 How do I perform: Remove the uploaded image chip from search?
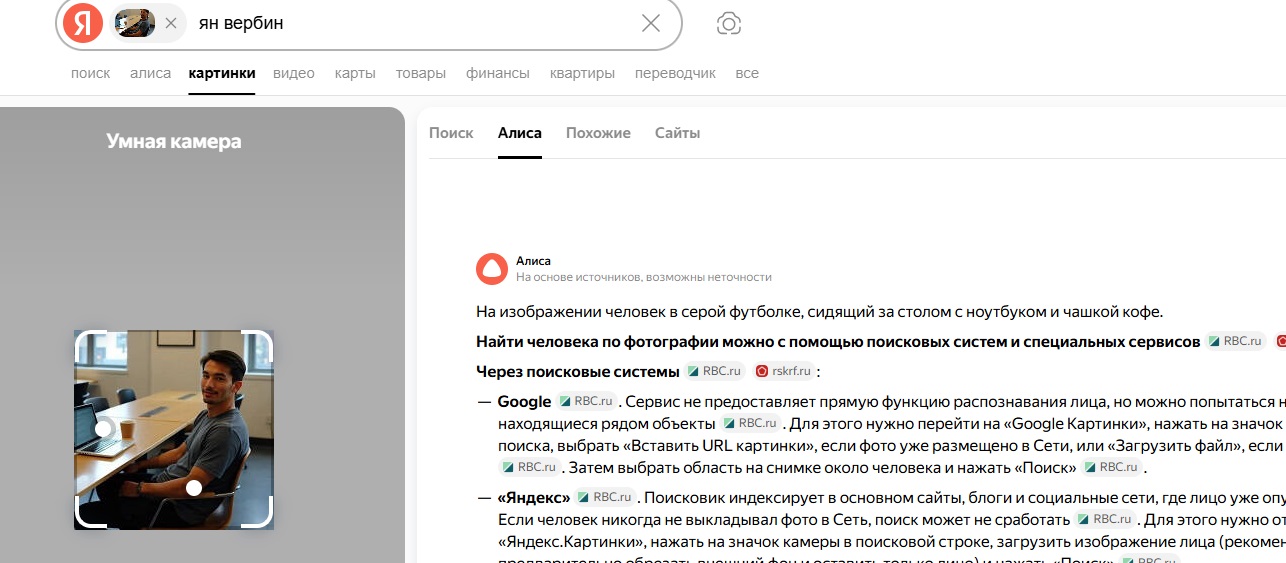[171, 23]
